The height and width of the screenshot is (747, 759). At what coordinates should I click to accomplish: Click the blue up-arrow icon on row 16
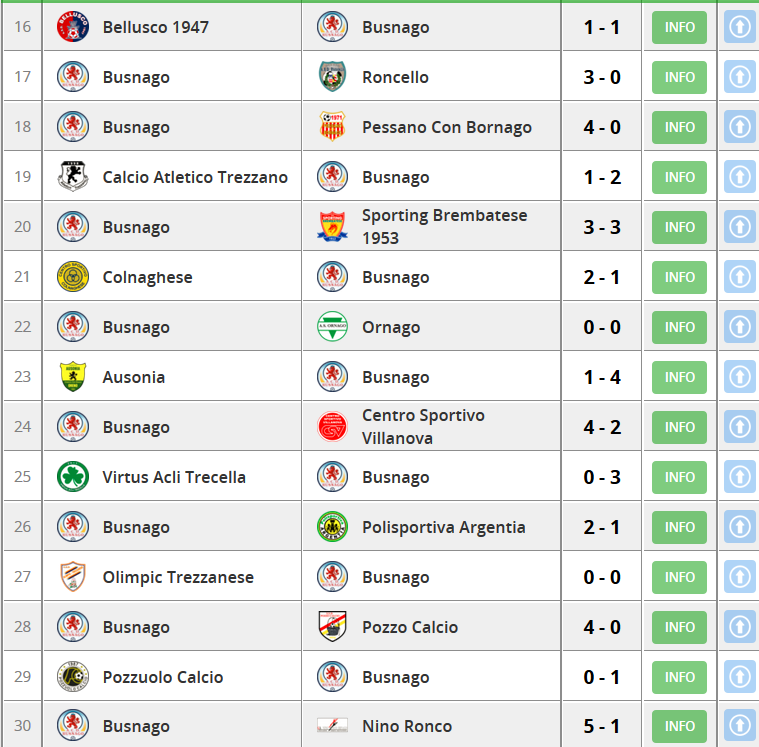click(x=740, y=27)
